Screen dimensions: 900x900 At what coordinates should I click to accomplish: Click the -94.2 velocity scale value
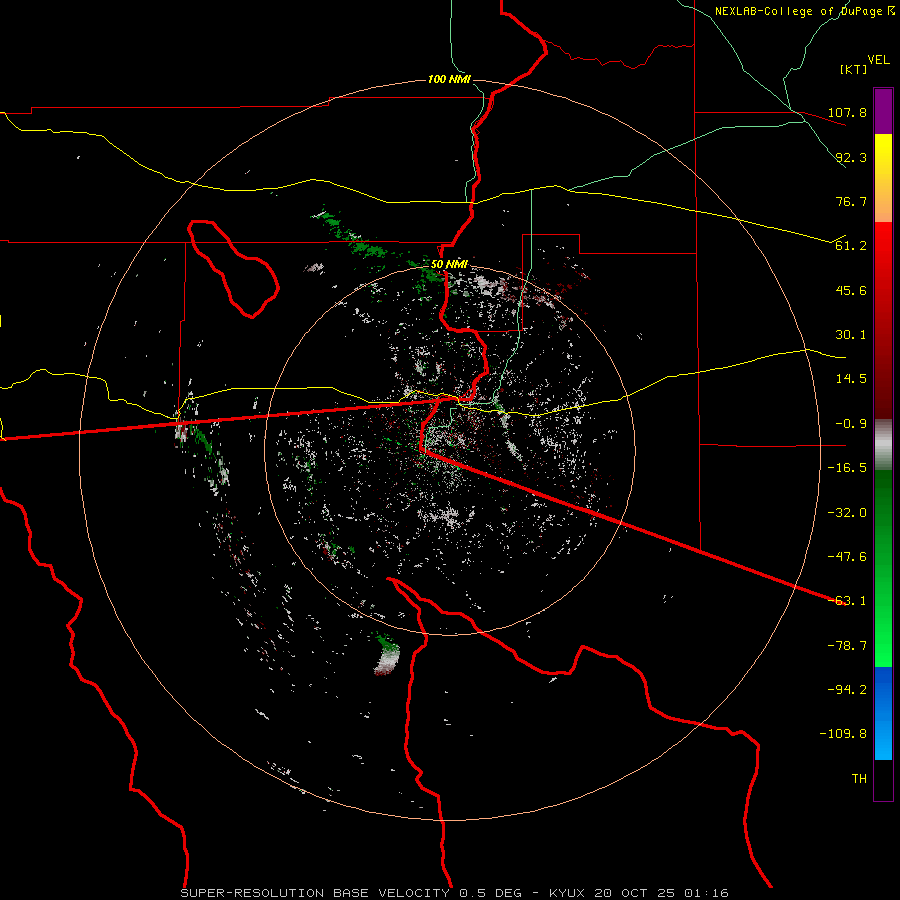tap(847, 690)
